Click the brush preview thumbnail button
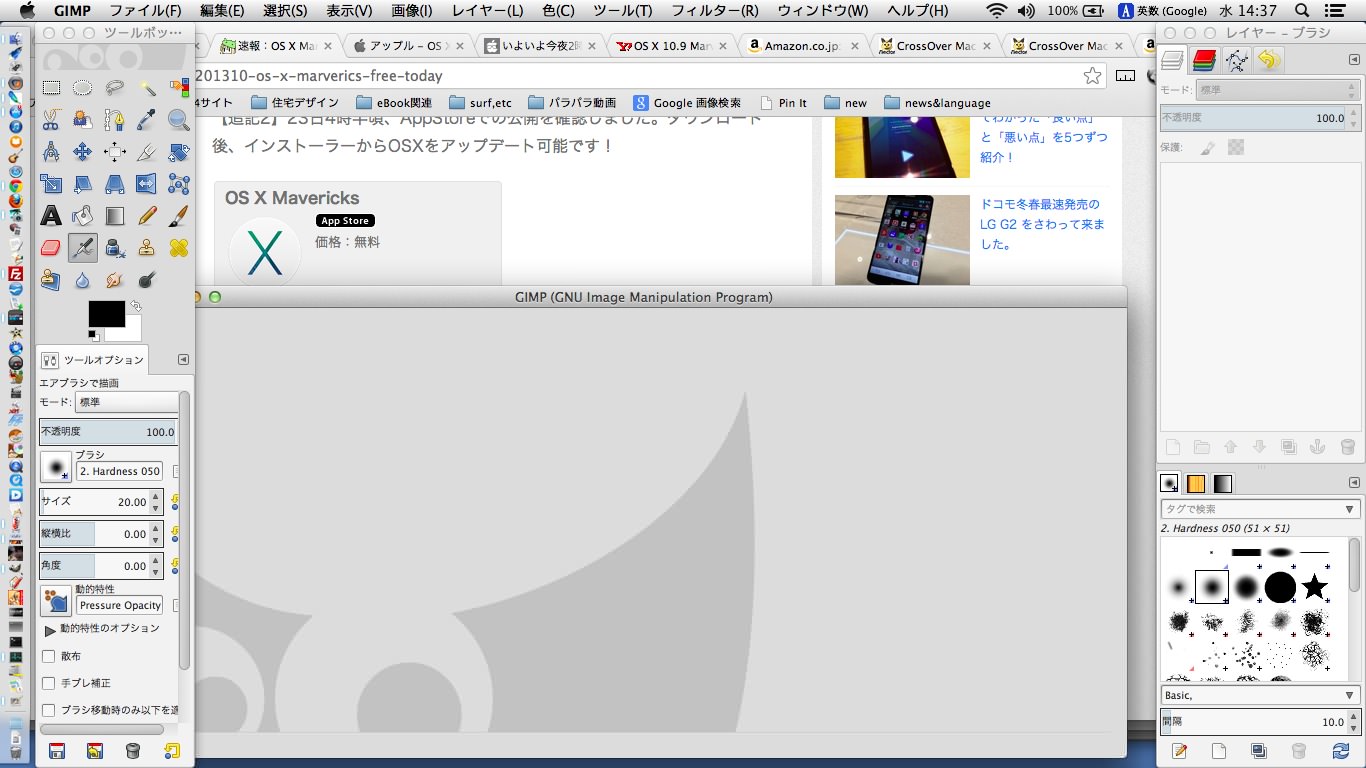The image size is (1366, 768). 56,467
